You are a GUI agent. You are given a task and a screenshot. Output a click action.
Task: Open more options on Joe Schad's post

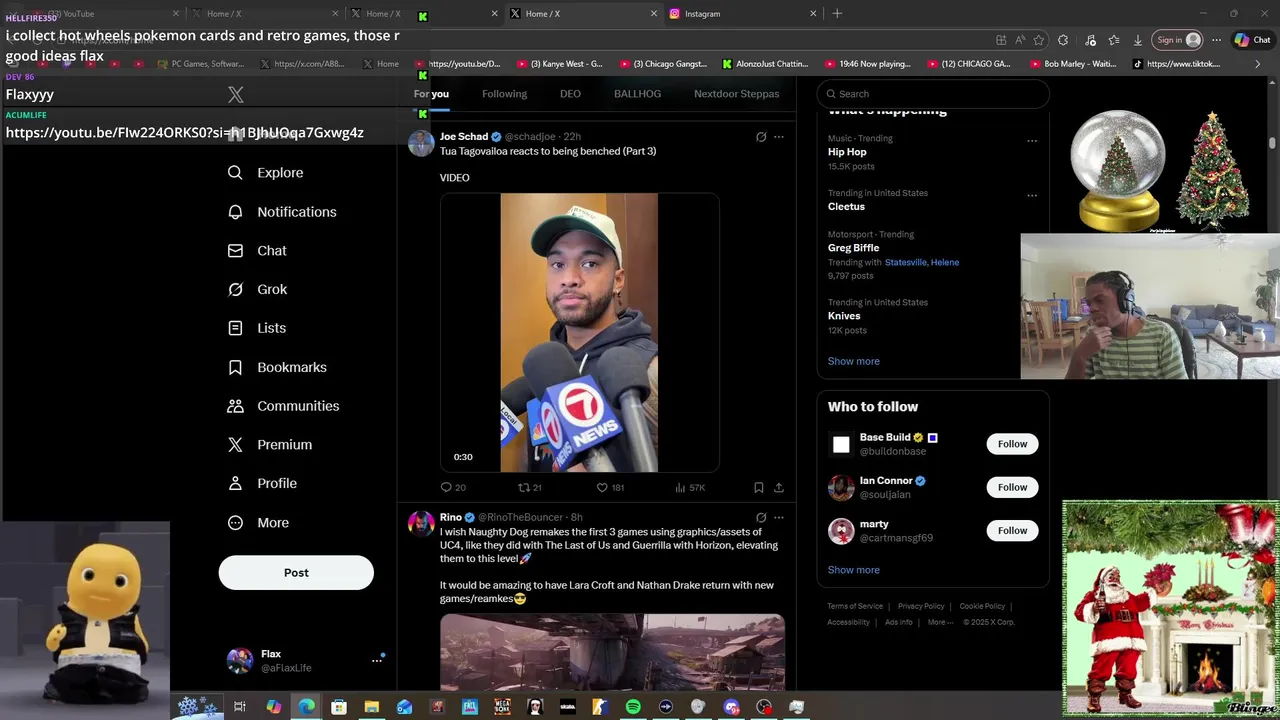pos(779,137)
